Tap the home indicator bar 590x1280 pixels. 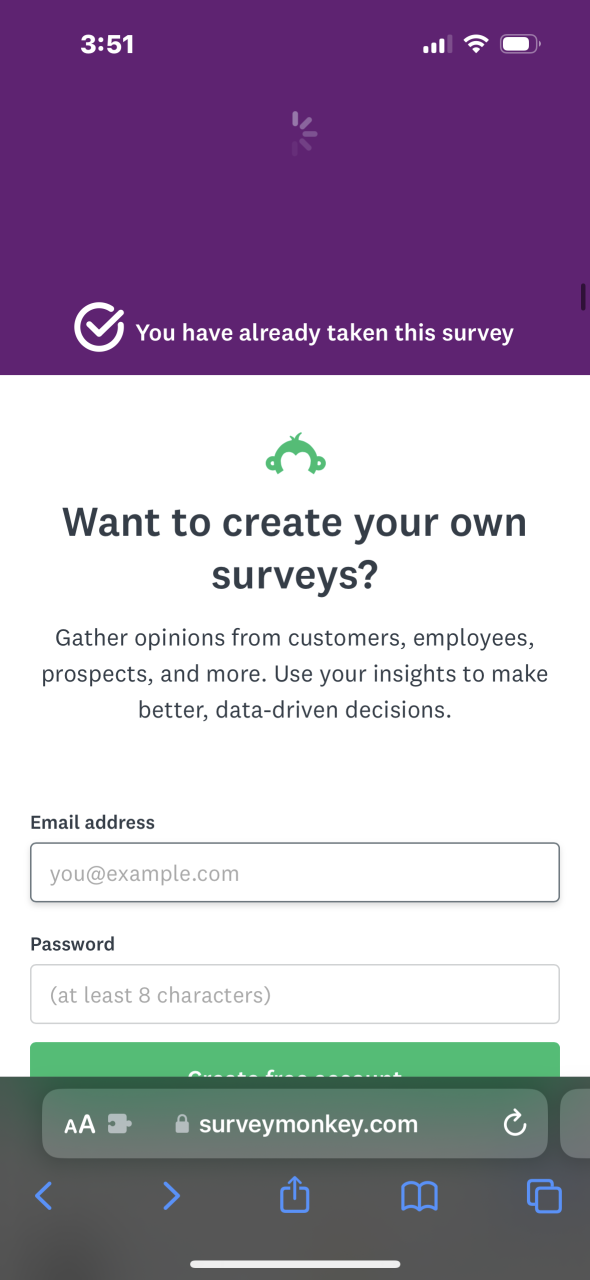pyautogui.click(x=295, y=1264)
